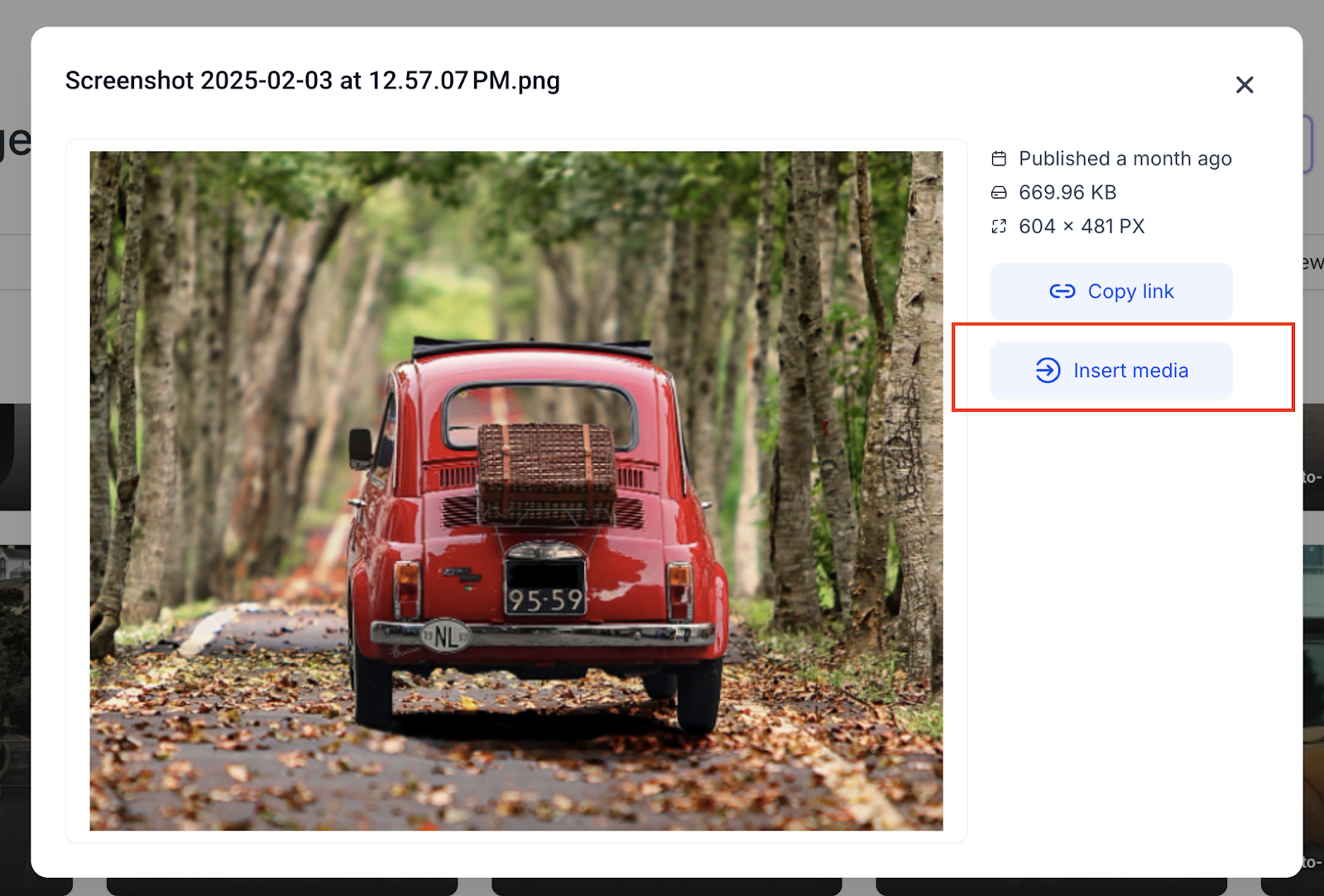Click the 669.96 KB file size text

(1067, 193)
